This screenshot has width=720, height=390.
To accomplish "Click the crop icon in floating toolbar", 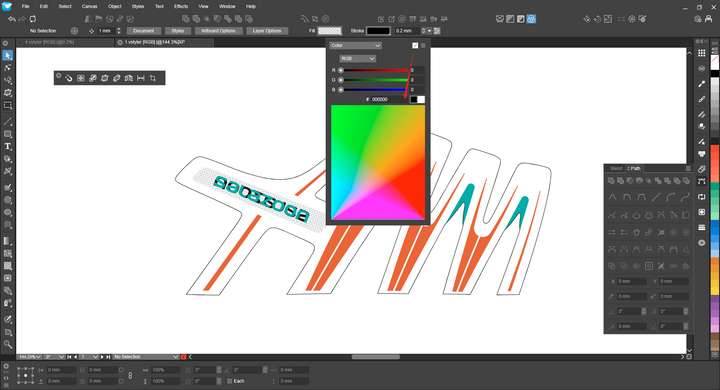I will click(x=152, y=78).
